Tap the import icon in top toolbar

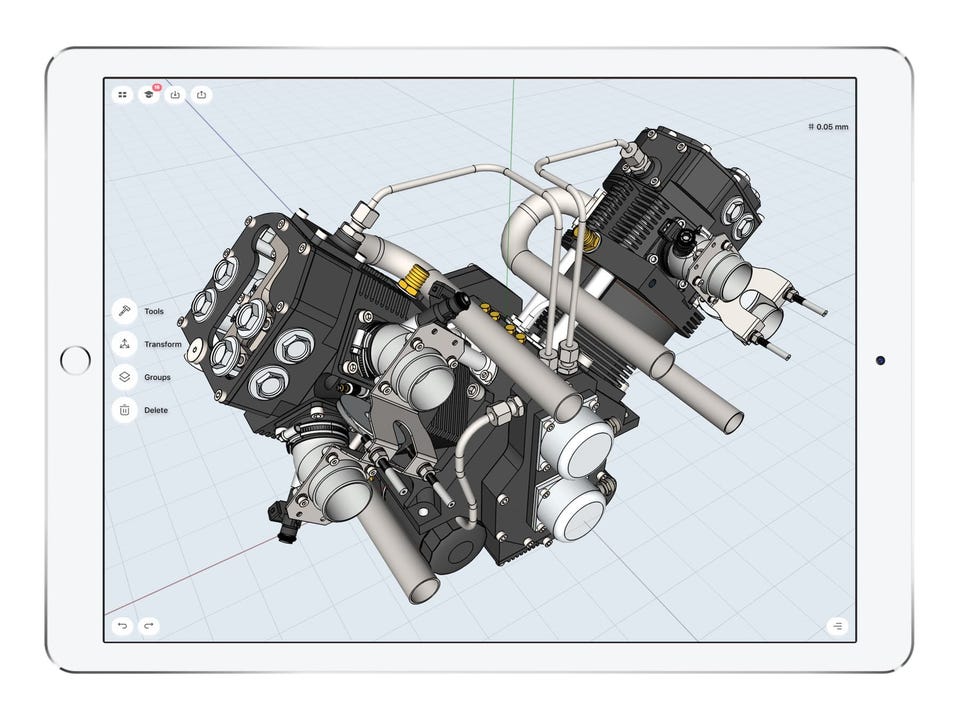tap(175, 95)
